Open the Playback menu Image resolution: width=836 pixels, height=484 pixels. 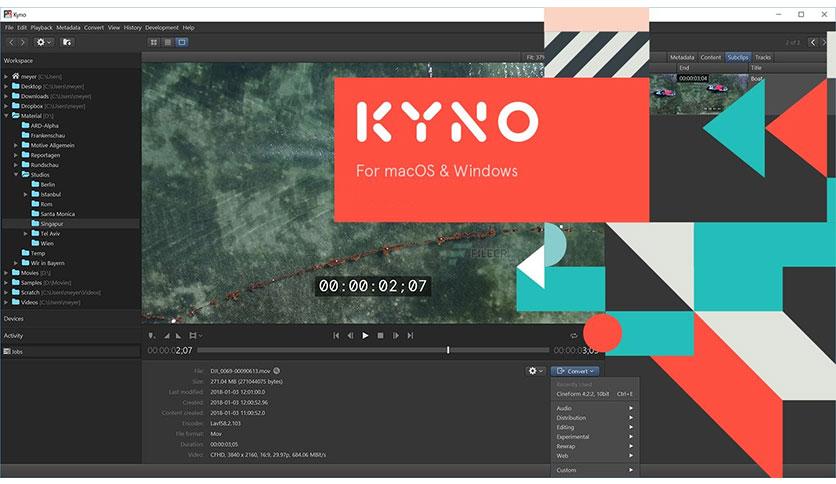42,28
